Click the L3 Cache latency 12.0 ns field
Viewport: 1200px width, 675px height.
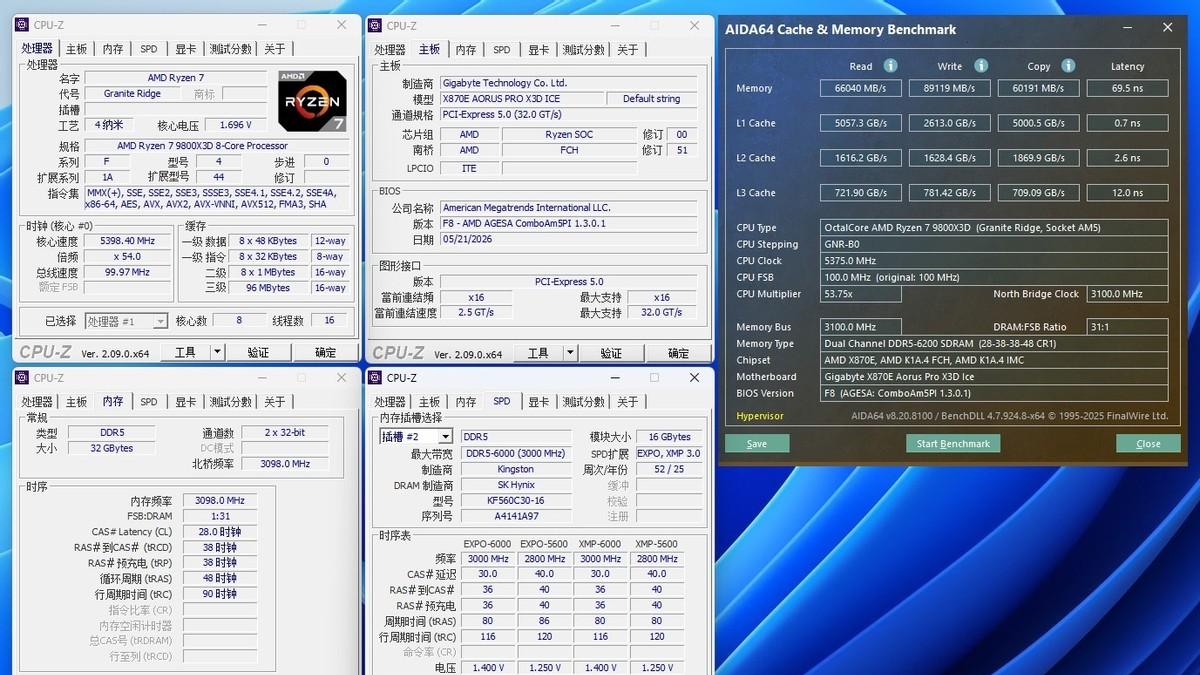(x=1127, y=192)
